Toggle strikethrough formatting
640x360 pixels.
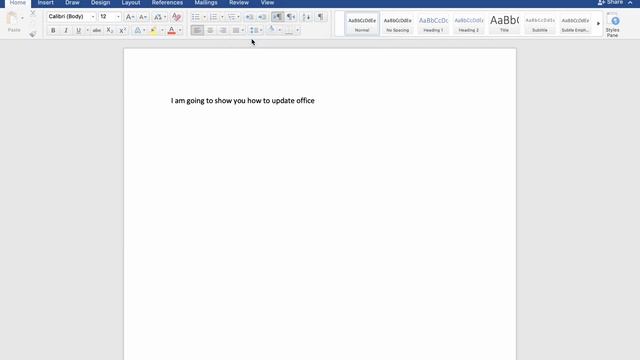(x=97, y=30)
